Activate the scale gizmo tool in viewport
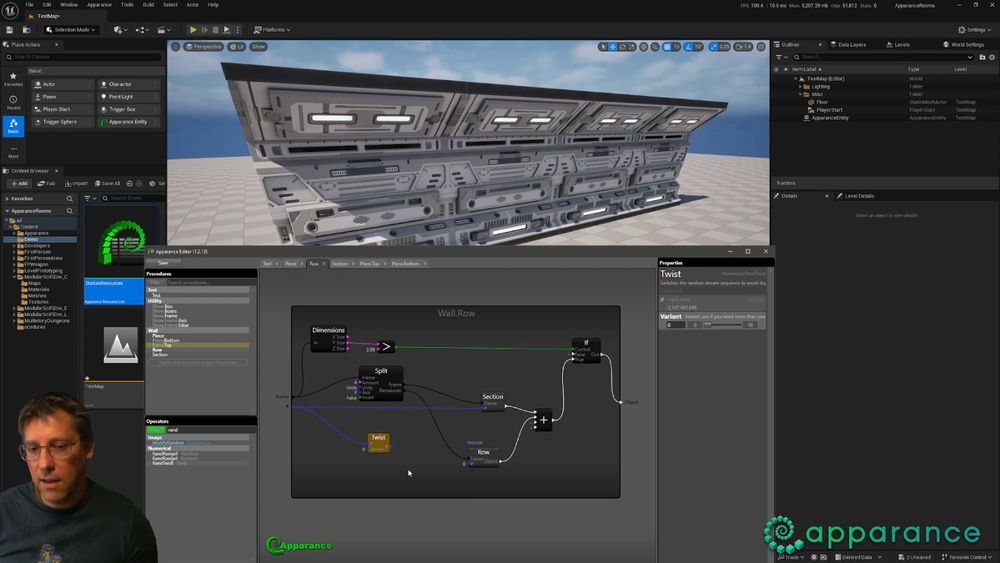Image resolution: width=1000 pixels, height=563 pixels. point(632,47)
